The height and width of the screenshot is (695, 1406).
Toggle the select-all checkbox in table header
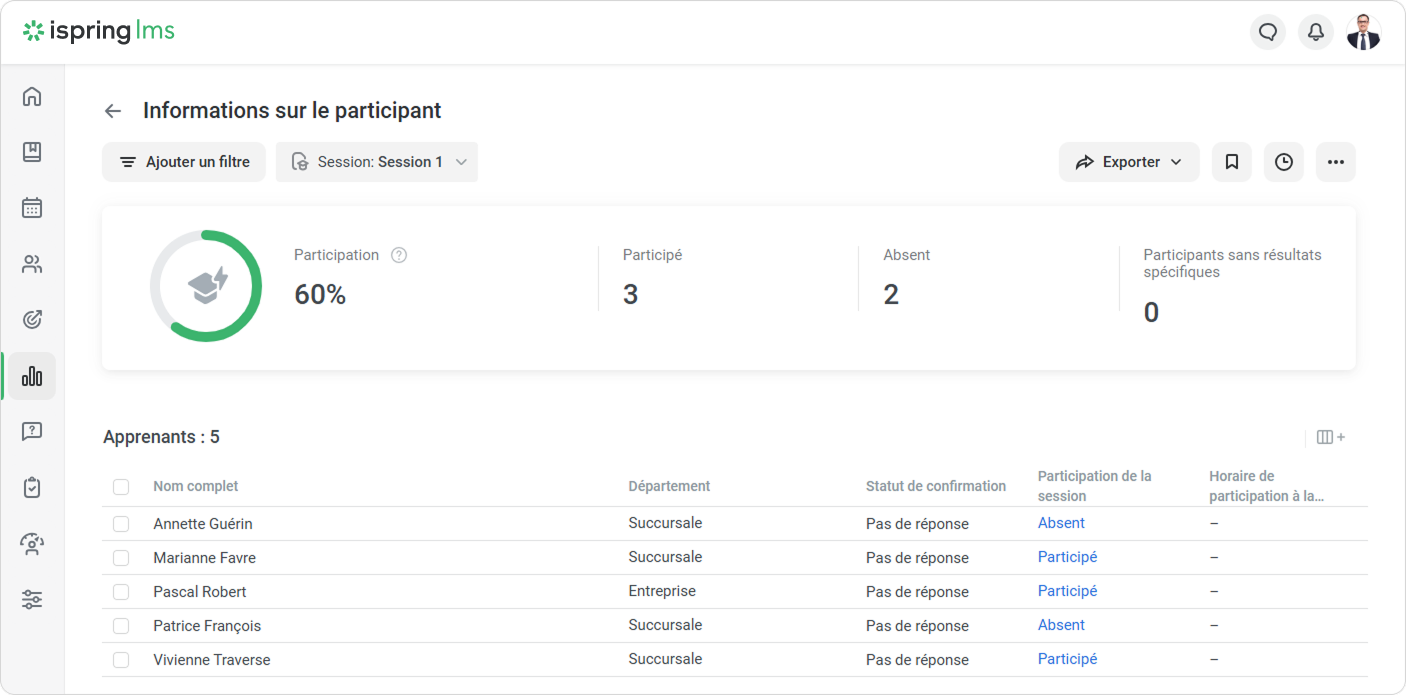click(x=121, y=487)
